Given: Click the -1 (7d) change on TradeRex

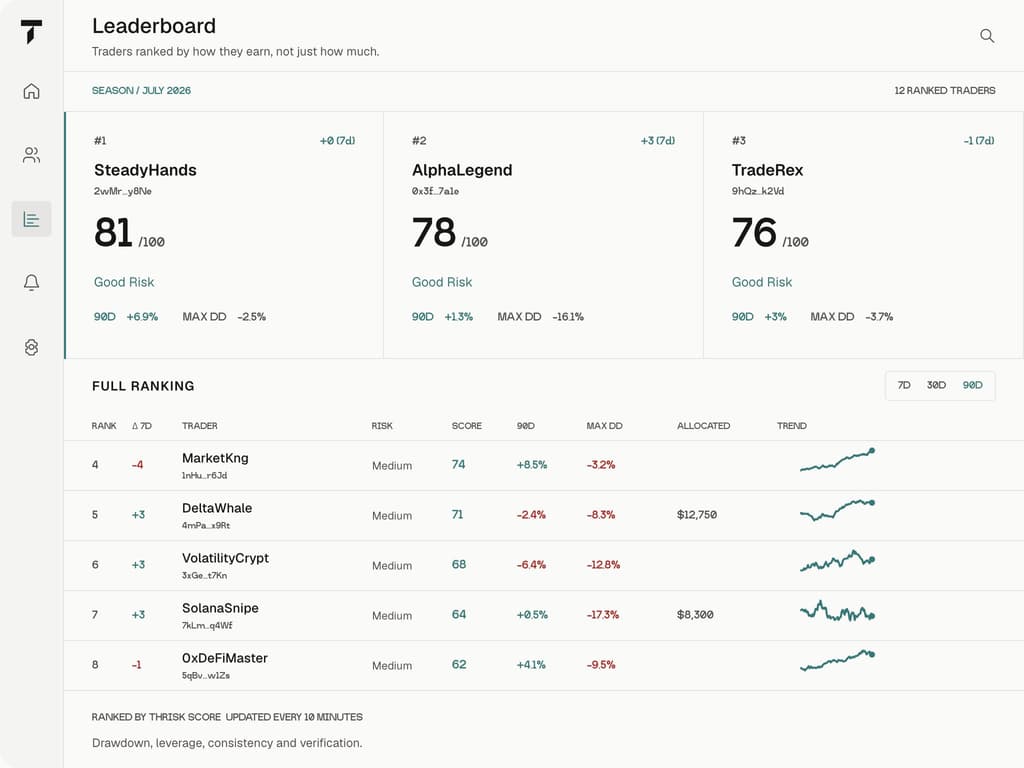Looking at the screenshot, I should (979, 140).
